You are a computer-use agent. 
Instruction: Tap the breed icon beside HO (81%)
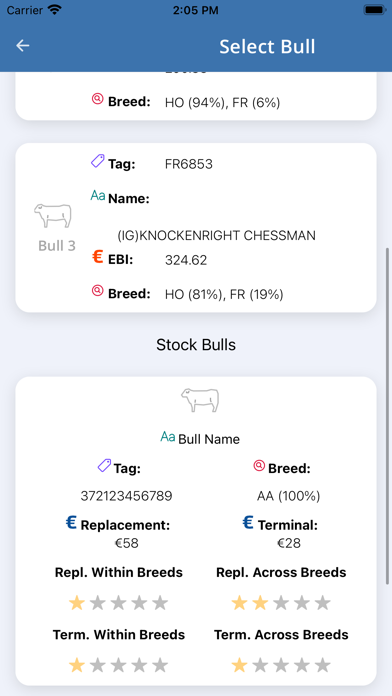98,291
